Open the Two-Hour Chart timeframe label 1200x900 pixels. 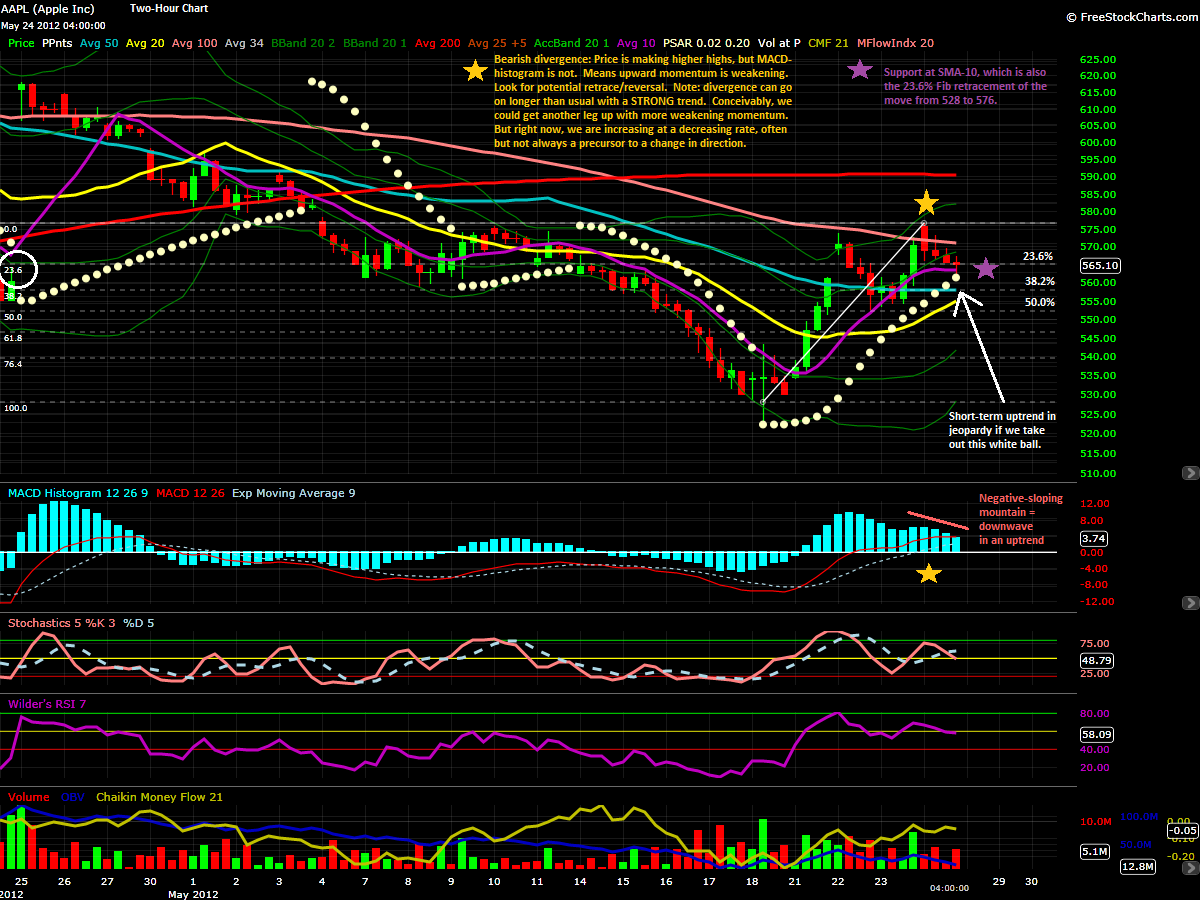(169, 9)
